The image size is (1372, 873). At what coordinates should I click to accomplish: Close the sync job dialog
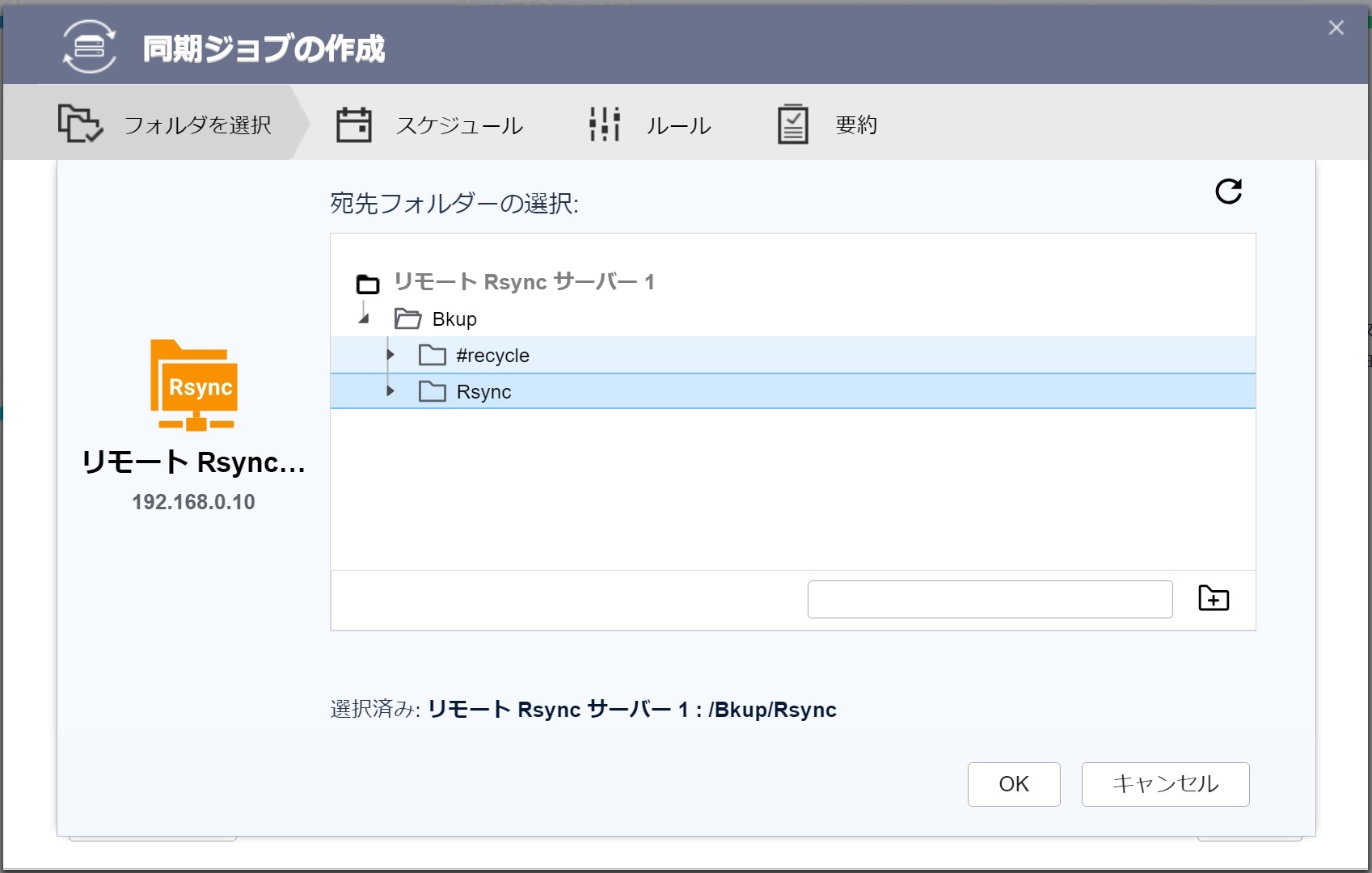tap(1336, 28)
